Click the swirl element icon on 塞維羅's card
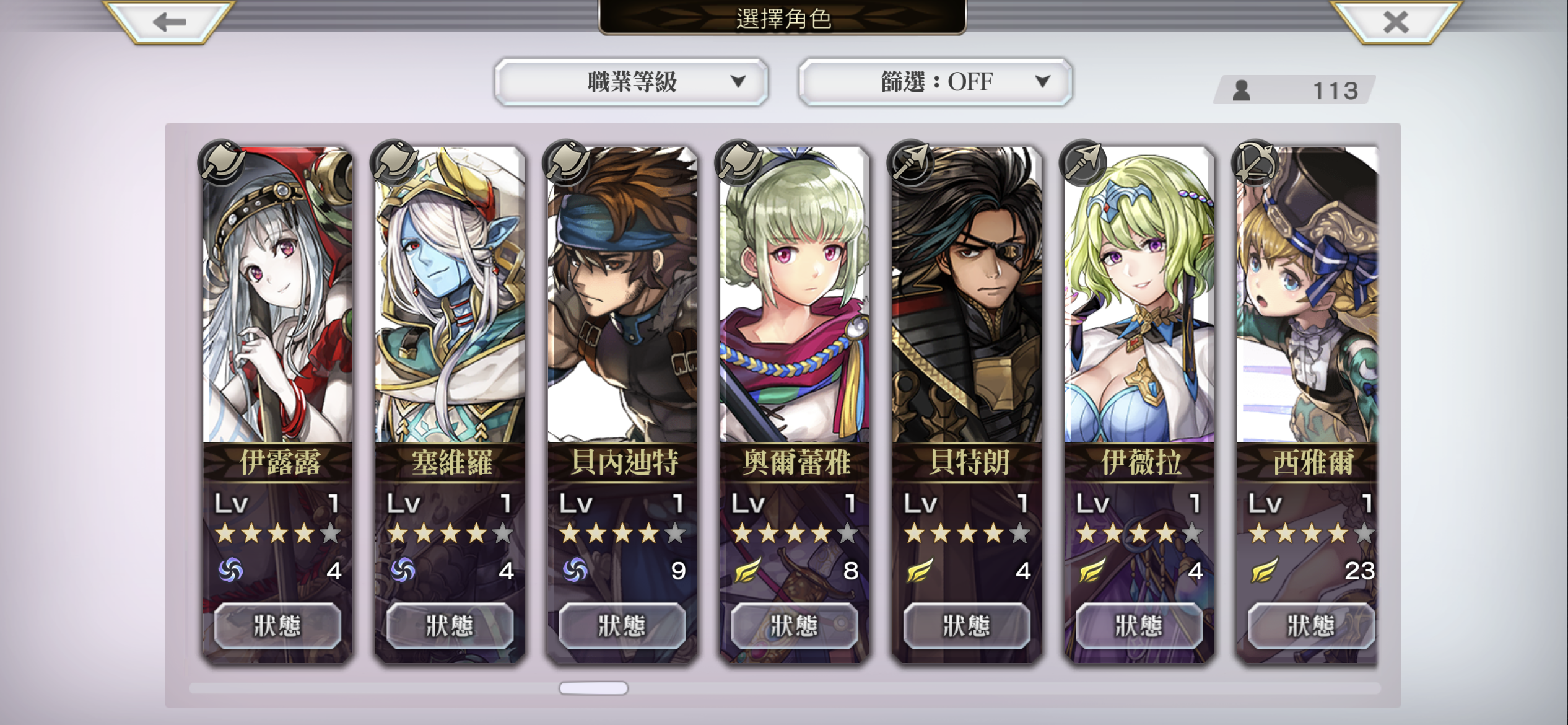Image resolution: width=1568 pixels, height=725 pixels. [x=403, y=570]
